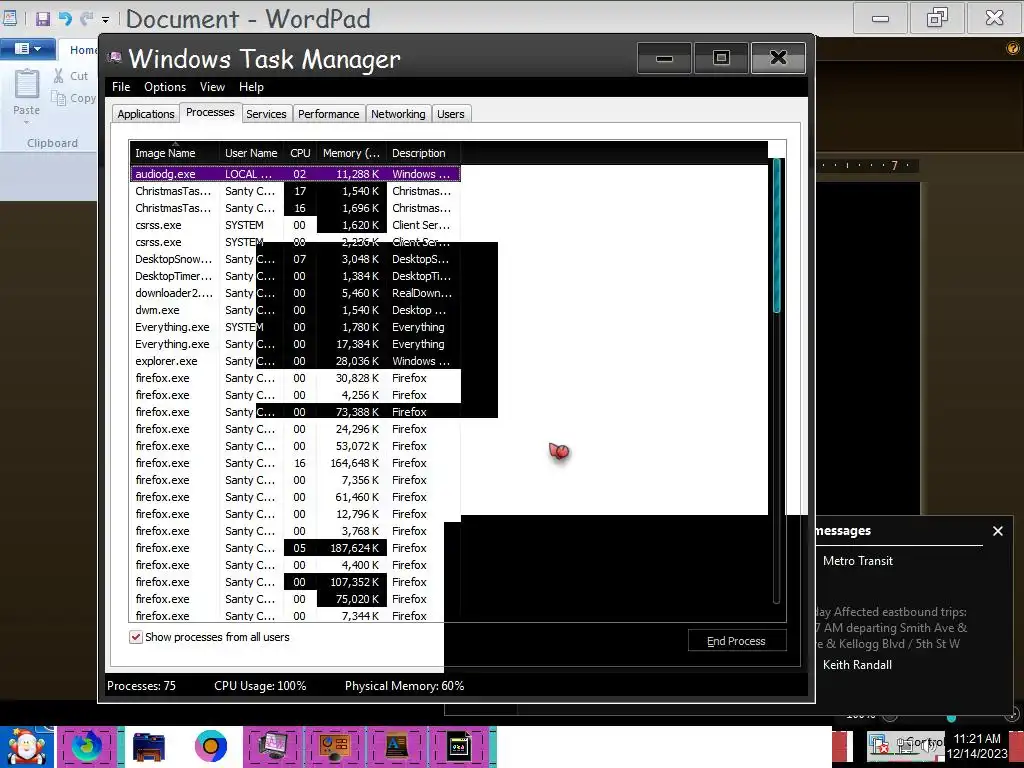Viewport: 1024px width, 768px height.
Task: Switch to the Users tab
Action: coord(451,114)
